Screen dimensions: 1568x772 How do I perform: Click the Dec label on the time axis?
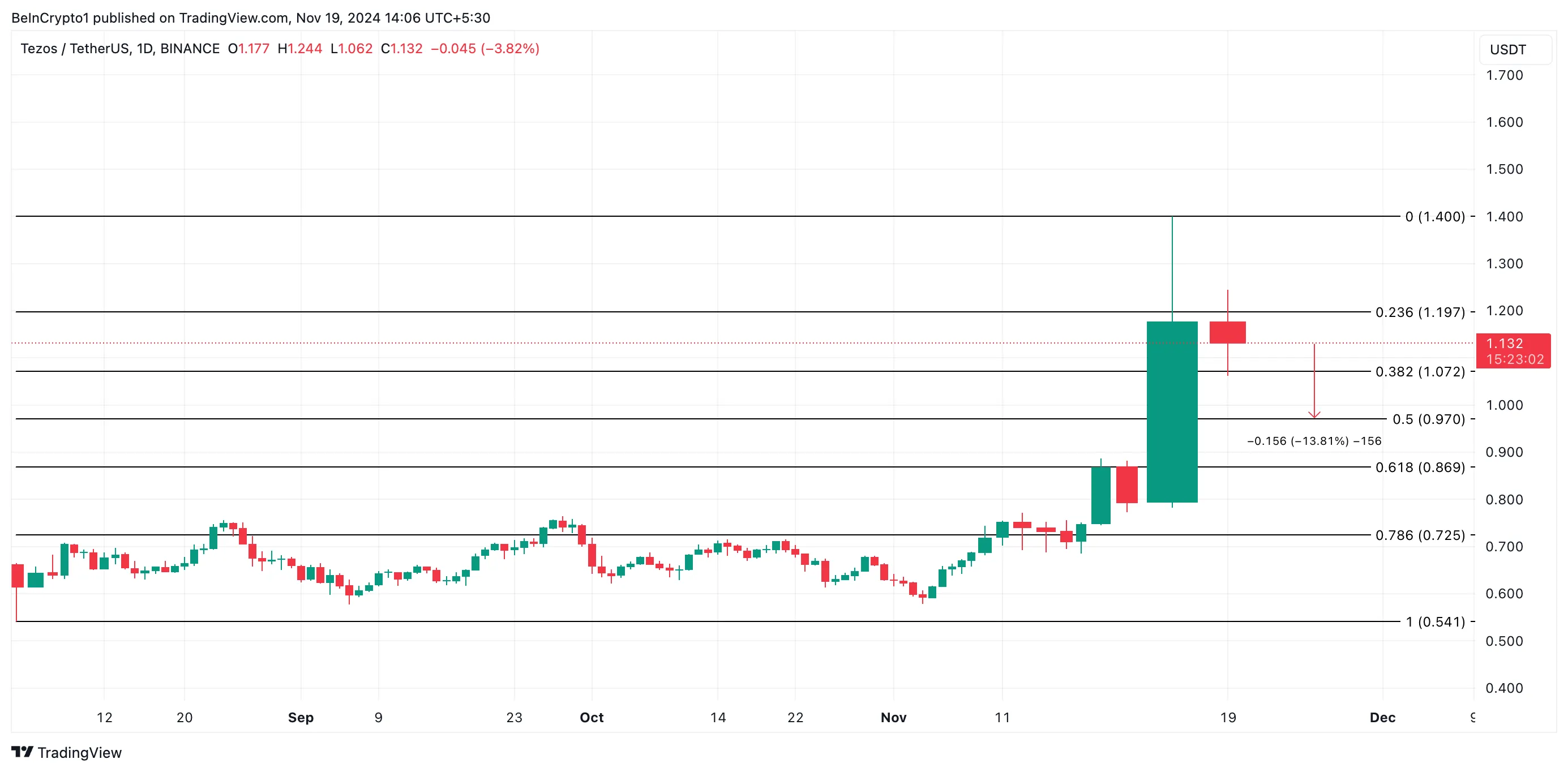[x=1382, y=717]
